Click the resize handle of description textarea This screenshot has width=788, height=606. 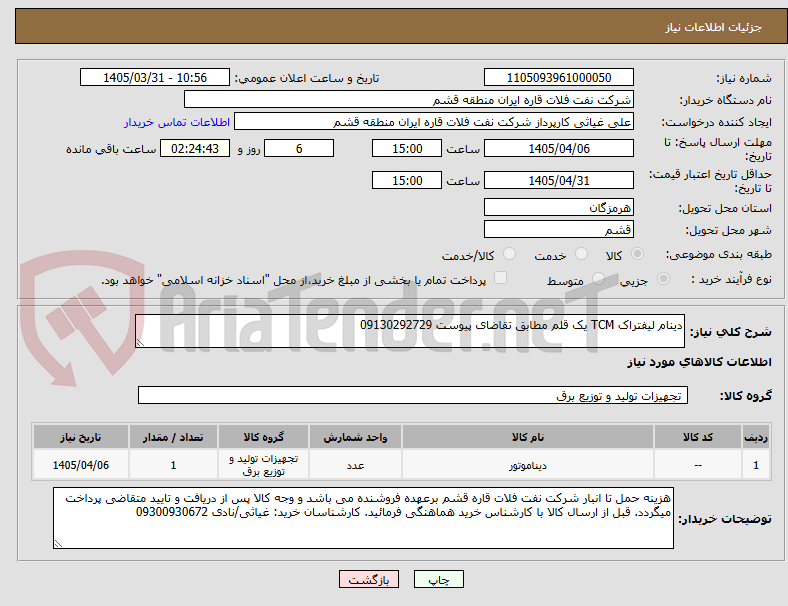tap(140, 343)
